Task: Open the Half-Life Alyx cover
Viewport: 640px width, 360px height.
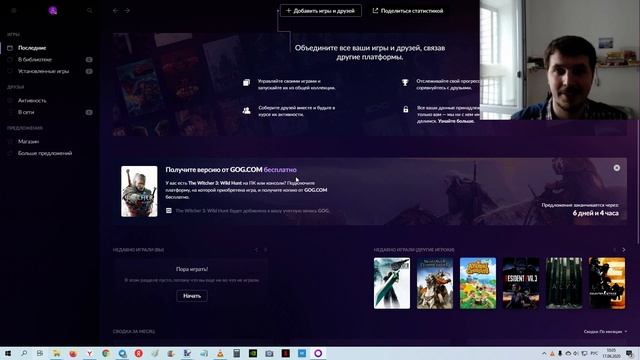Action: [x=564, y=283]
